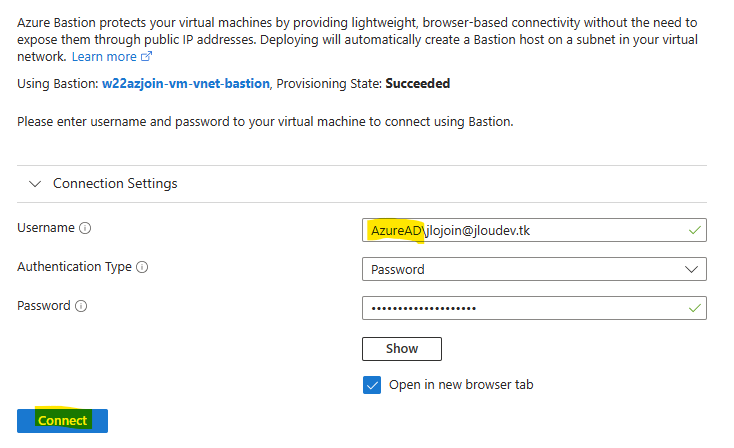Open the w22azjoin-vm-vnet-bastion link
Viewport: 734px width, 448px height.
pos(186,83)
